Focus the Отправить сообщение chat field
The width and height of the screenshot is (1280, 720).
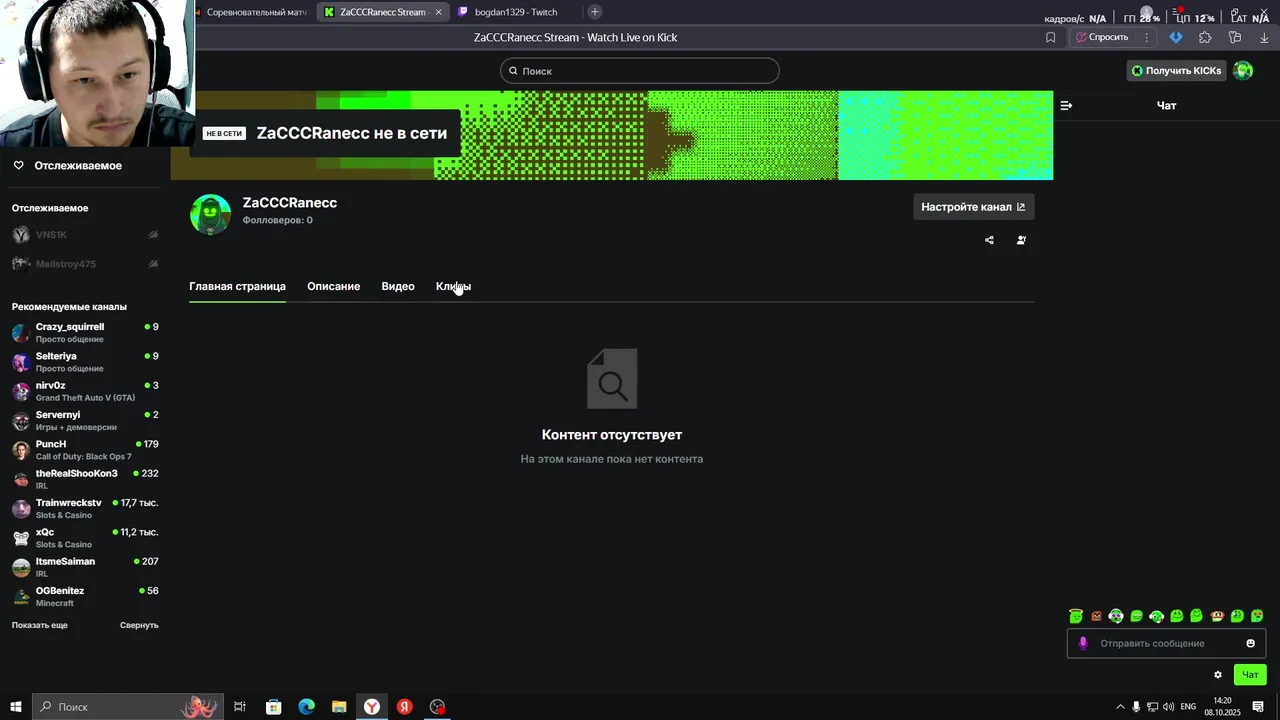(x=1166, y=643)
